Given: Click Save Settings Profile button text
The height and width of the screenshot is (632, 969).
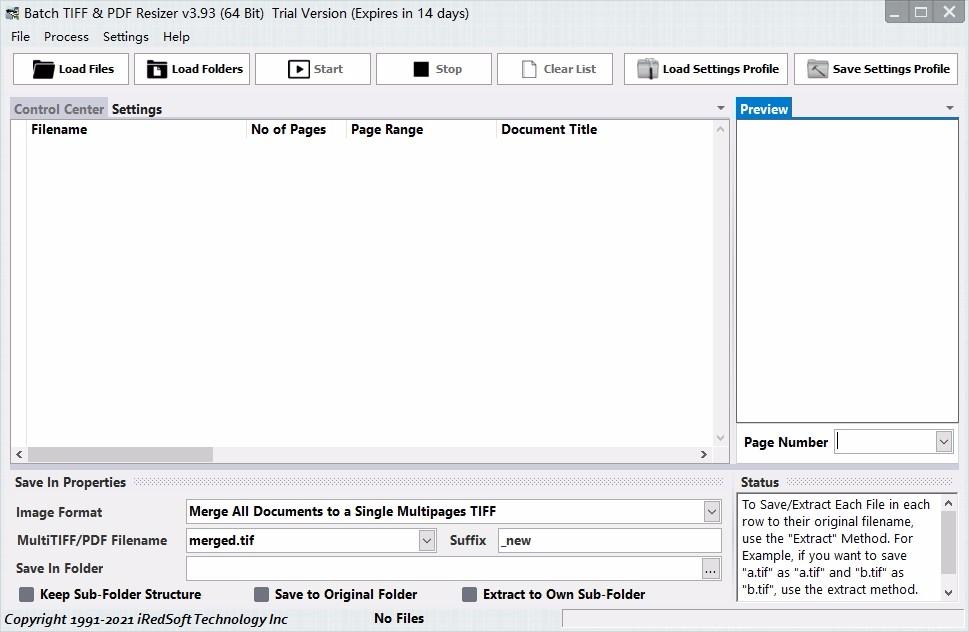Looking at the screenshot, I should point(891,69).
